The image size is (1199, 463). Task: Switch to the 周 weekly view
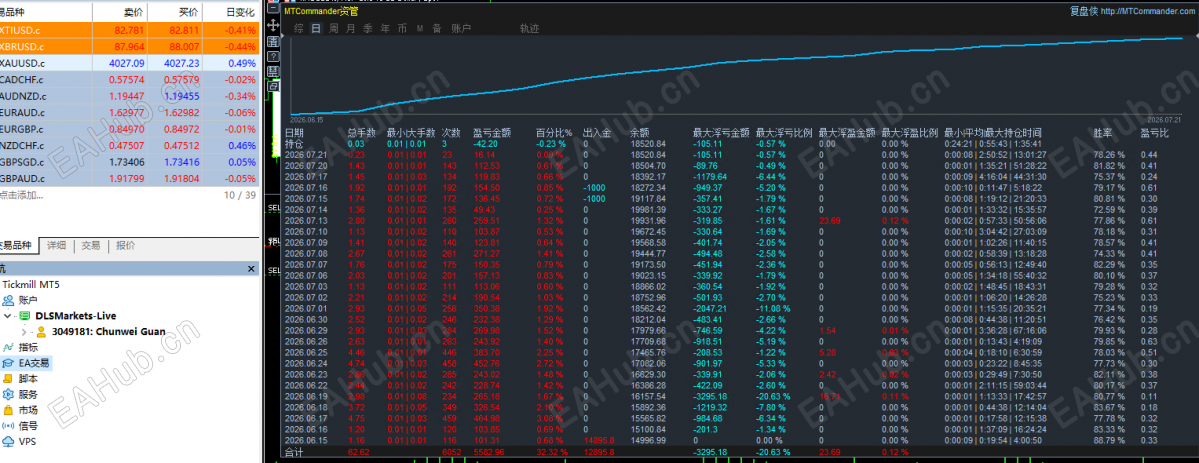333,28
